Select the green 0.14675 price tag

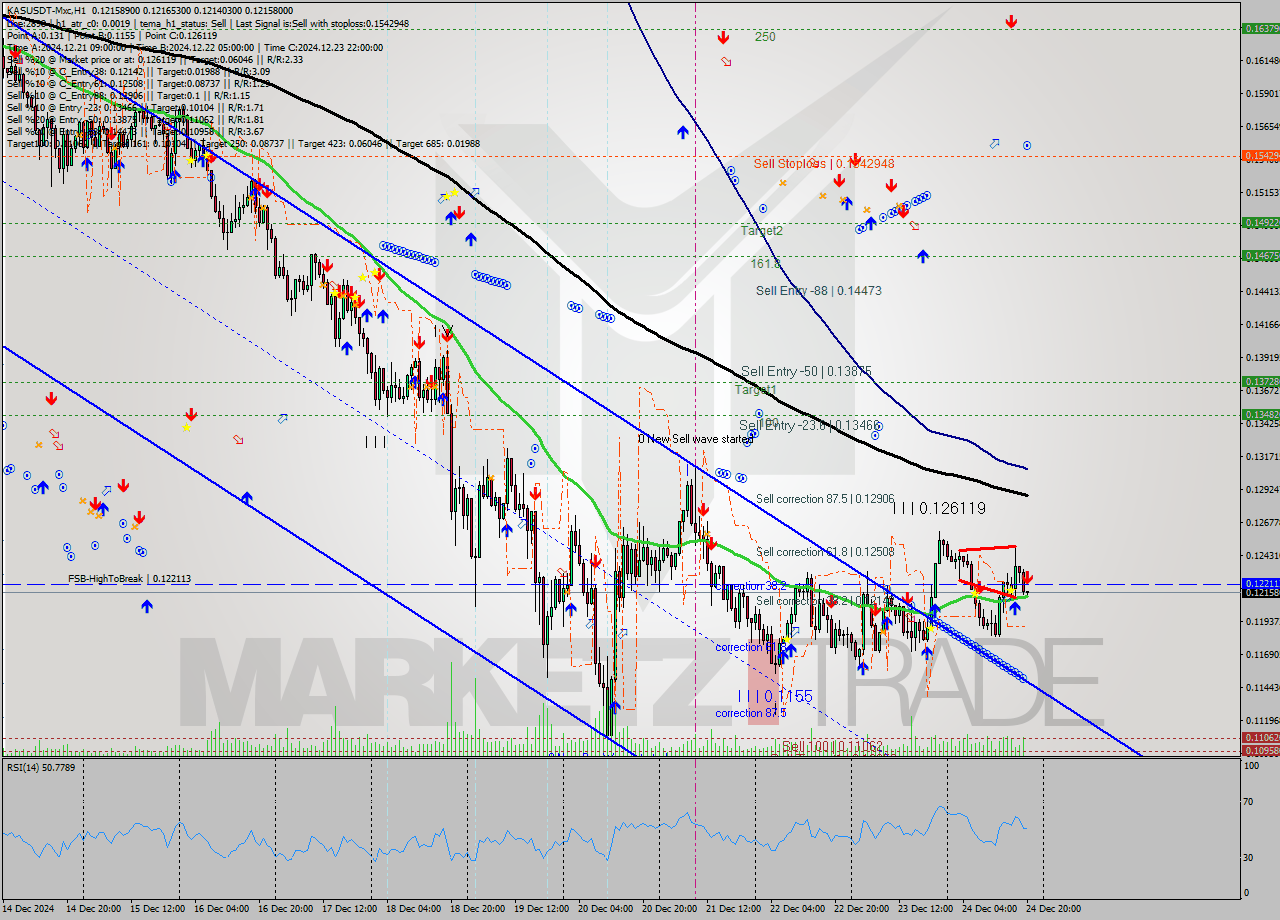point(1260,256)
